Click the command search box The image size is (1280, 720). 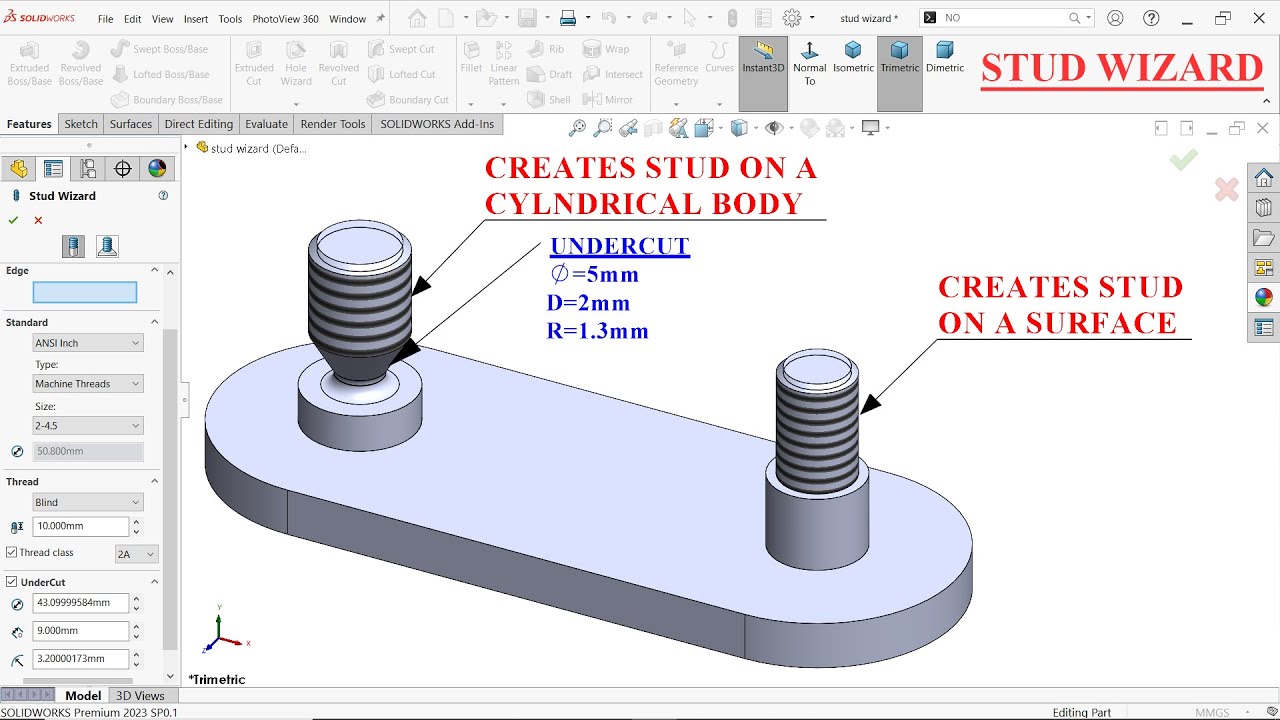(x=1006, y=18)
